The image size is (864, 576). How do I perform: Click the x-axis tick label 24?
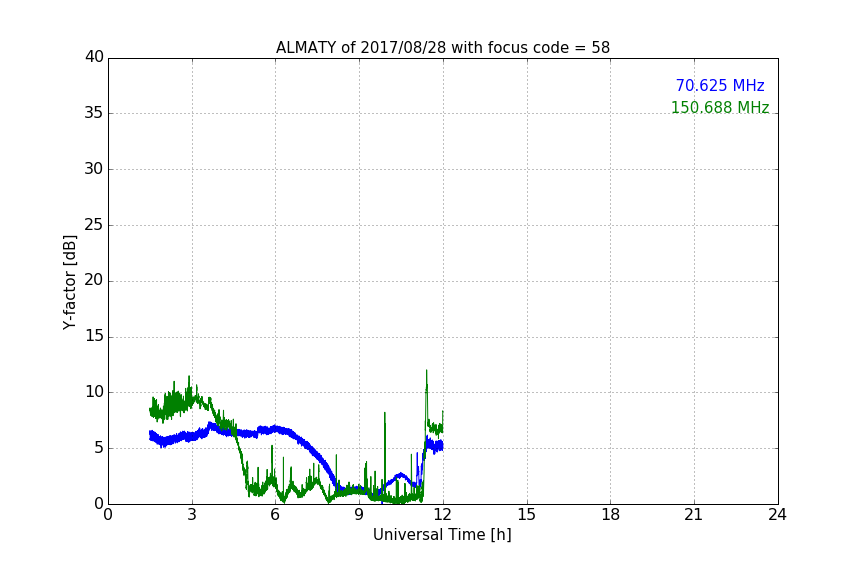(x=777, y=515)
